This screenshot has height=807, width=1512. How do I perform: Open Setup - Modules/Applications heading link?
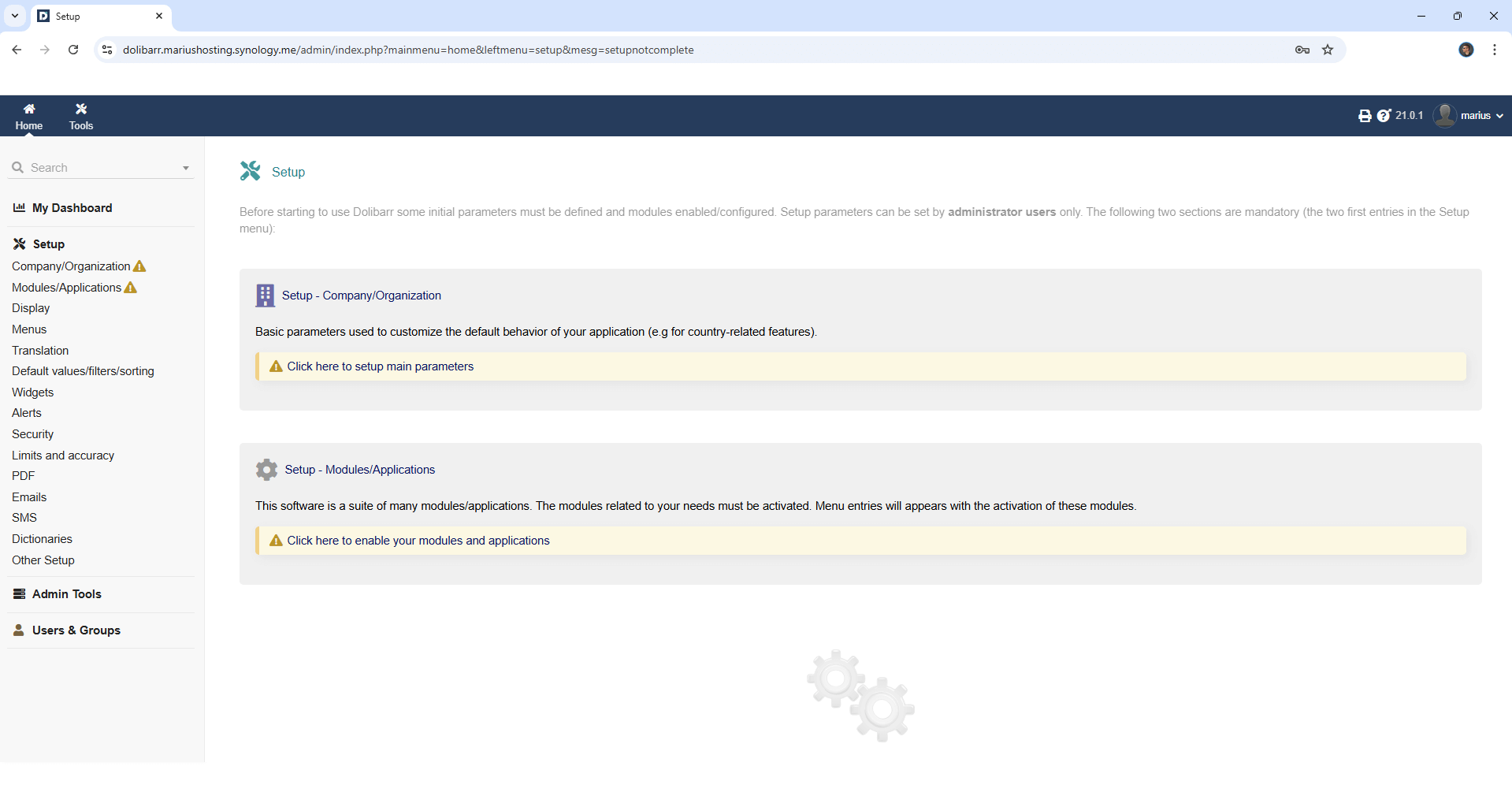[360, 470]
